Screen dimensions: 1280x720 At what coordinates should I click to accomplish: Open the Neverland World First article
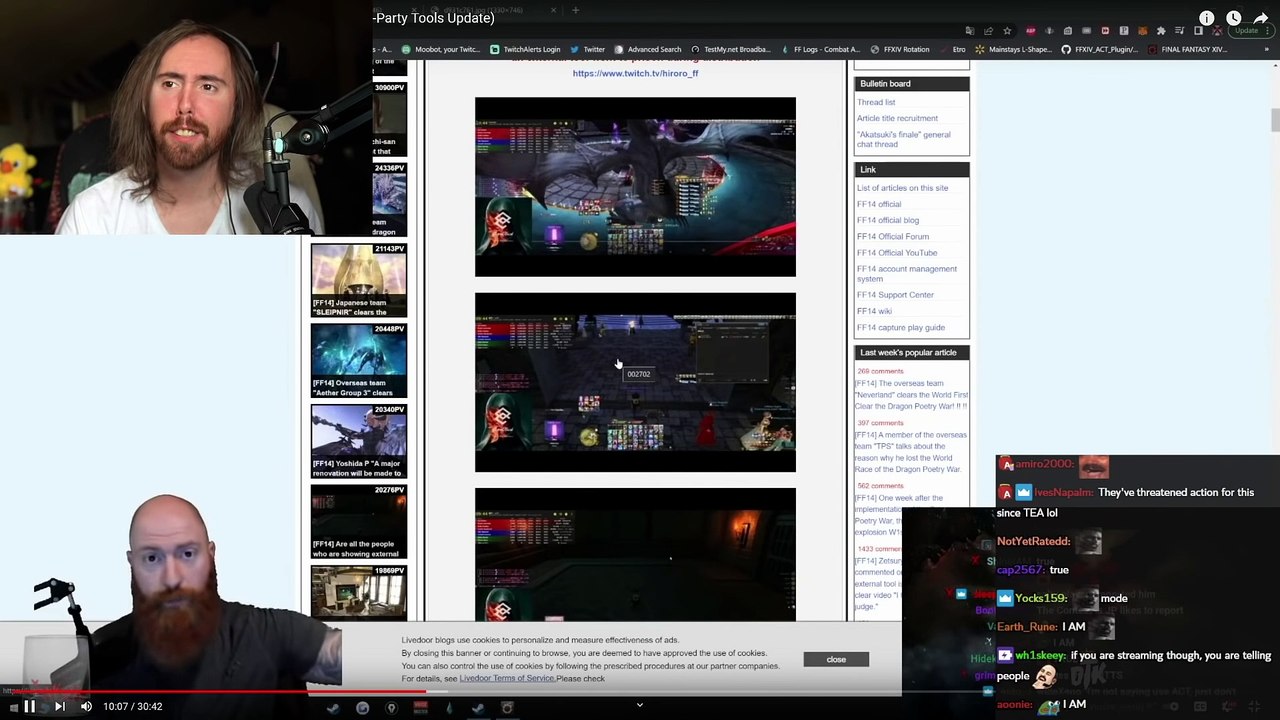(x=911, y=394)
